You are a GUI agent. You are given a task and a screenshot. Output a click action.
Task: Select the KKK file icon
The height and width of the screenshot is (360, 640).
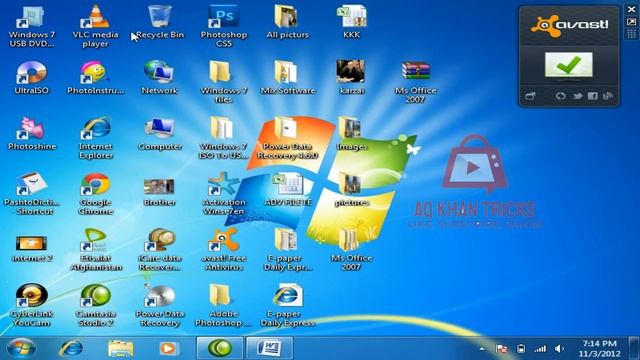tap(351, 22)
